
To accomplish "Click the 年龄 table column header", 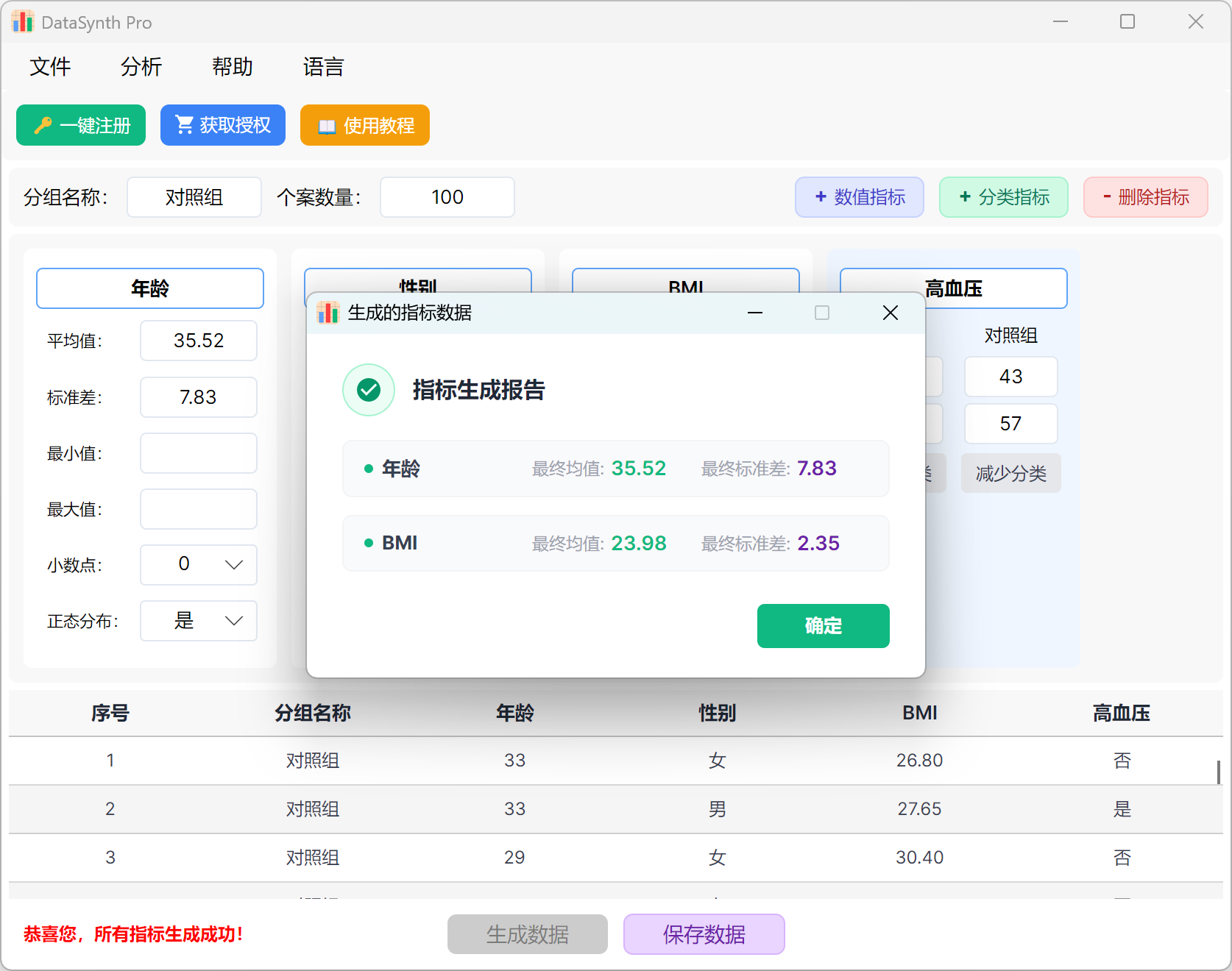I will coord(515,713).
